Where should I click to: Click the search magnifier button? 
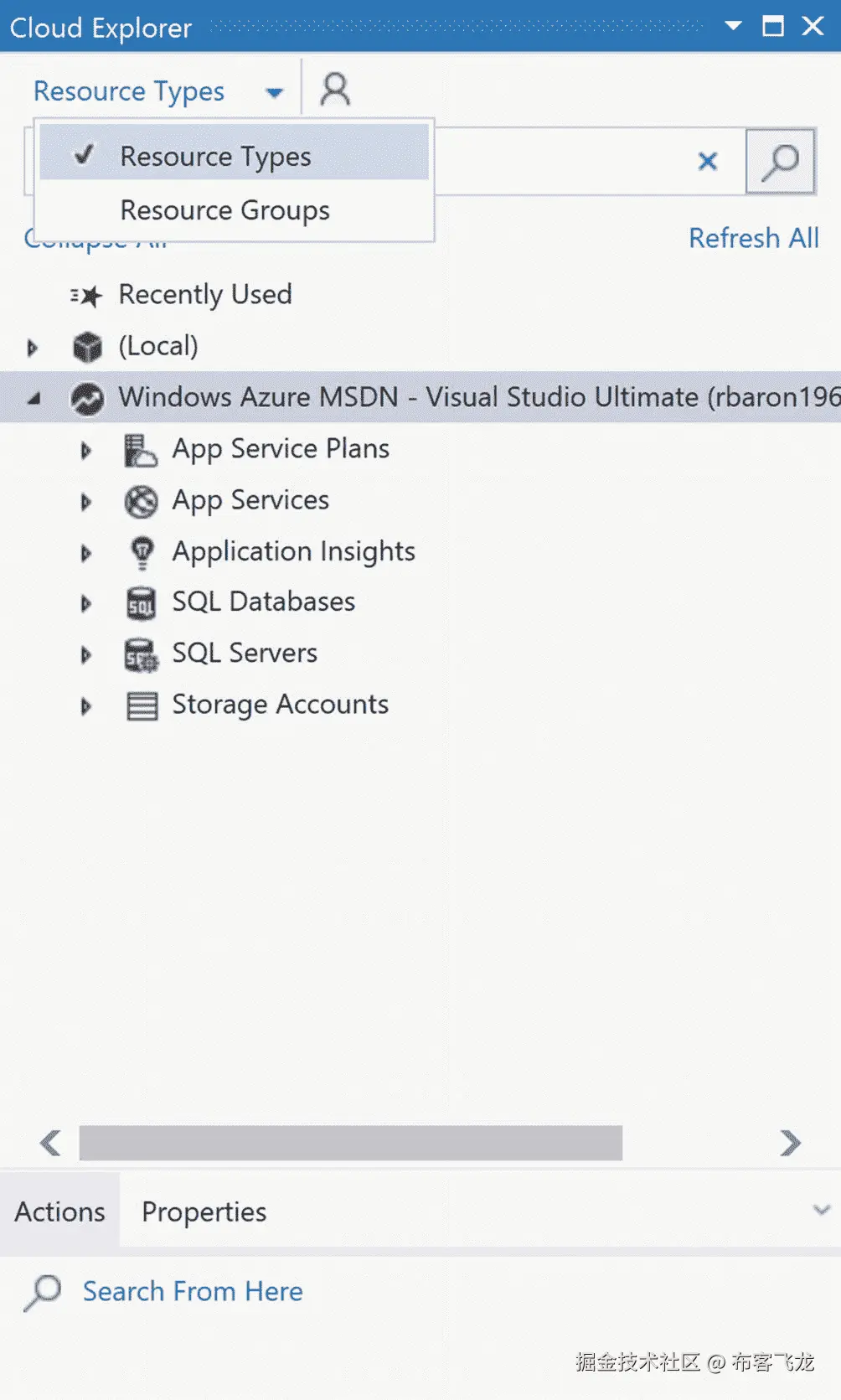point(780,161)
